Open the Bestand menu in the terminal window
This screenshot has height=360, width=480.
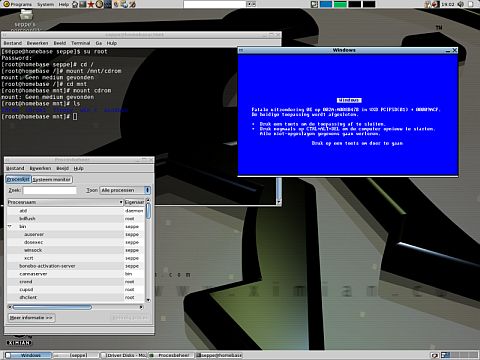13,43
